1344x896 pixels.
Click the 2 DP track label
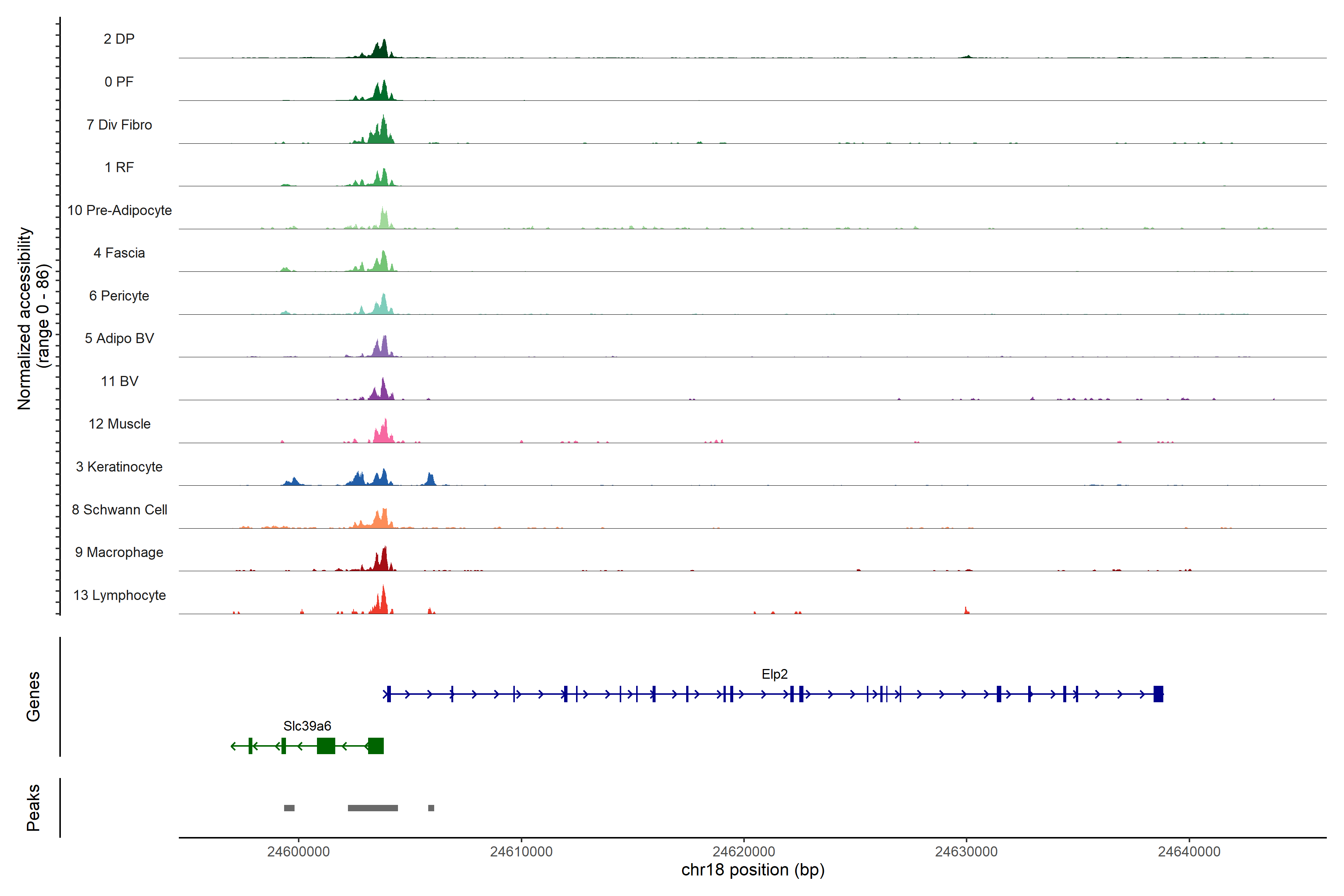click(119, 39)
